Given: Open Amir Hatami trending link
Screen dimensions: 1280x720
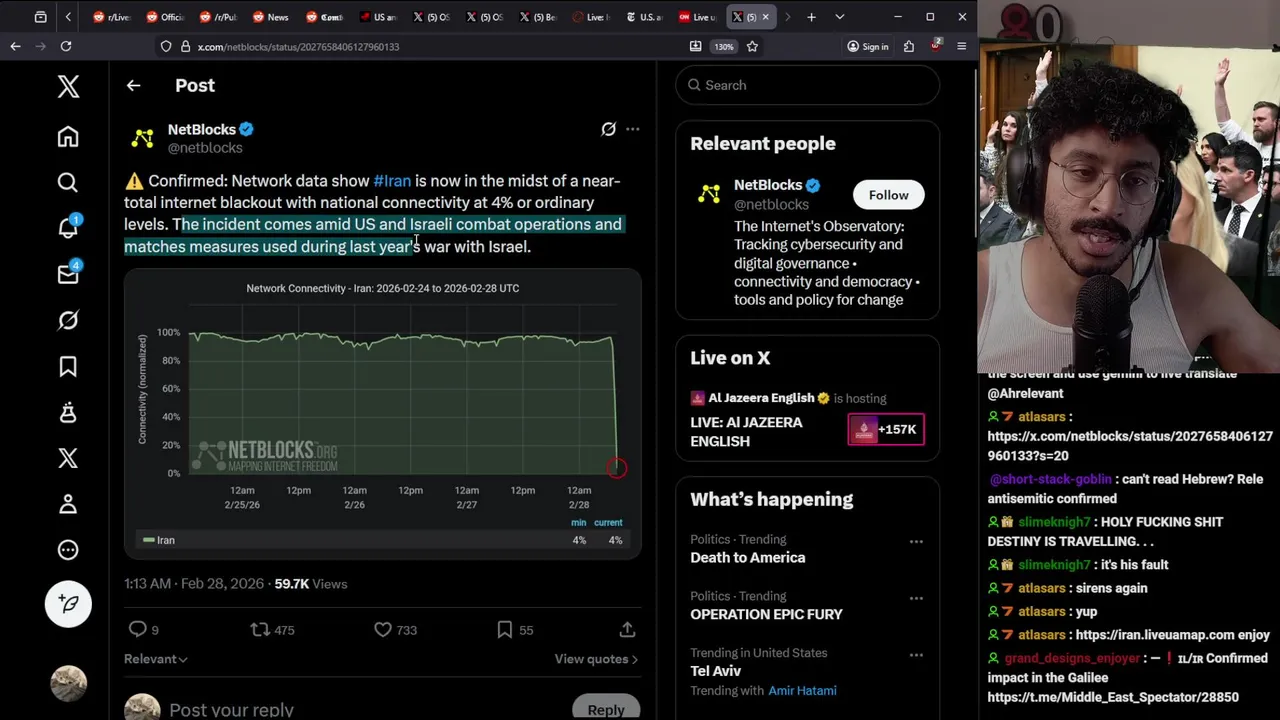Looking at the screenshot, I should pos(802,691).
